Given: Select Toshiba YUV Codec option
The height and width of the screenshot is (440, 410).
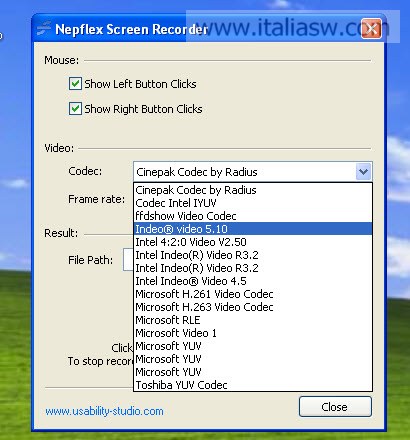Looking at the screenshot, I should pyautogui.click(x=253, y=385).
